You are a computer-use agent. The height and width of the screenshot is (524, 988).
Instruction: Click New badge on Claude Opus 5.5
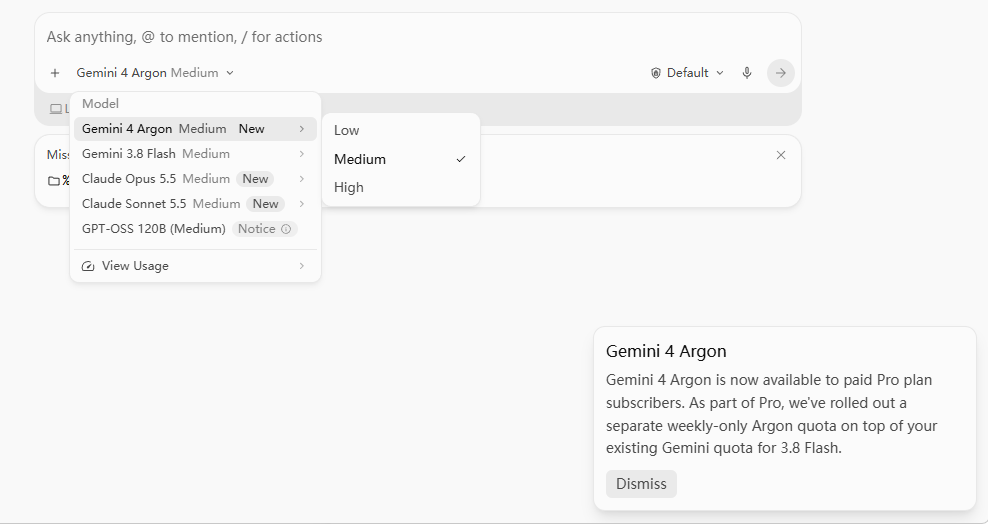tap(255, 179)
